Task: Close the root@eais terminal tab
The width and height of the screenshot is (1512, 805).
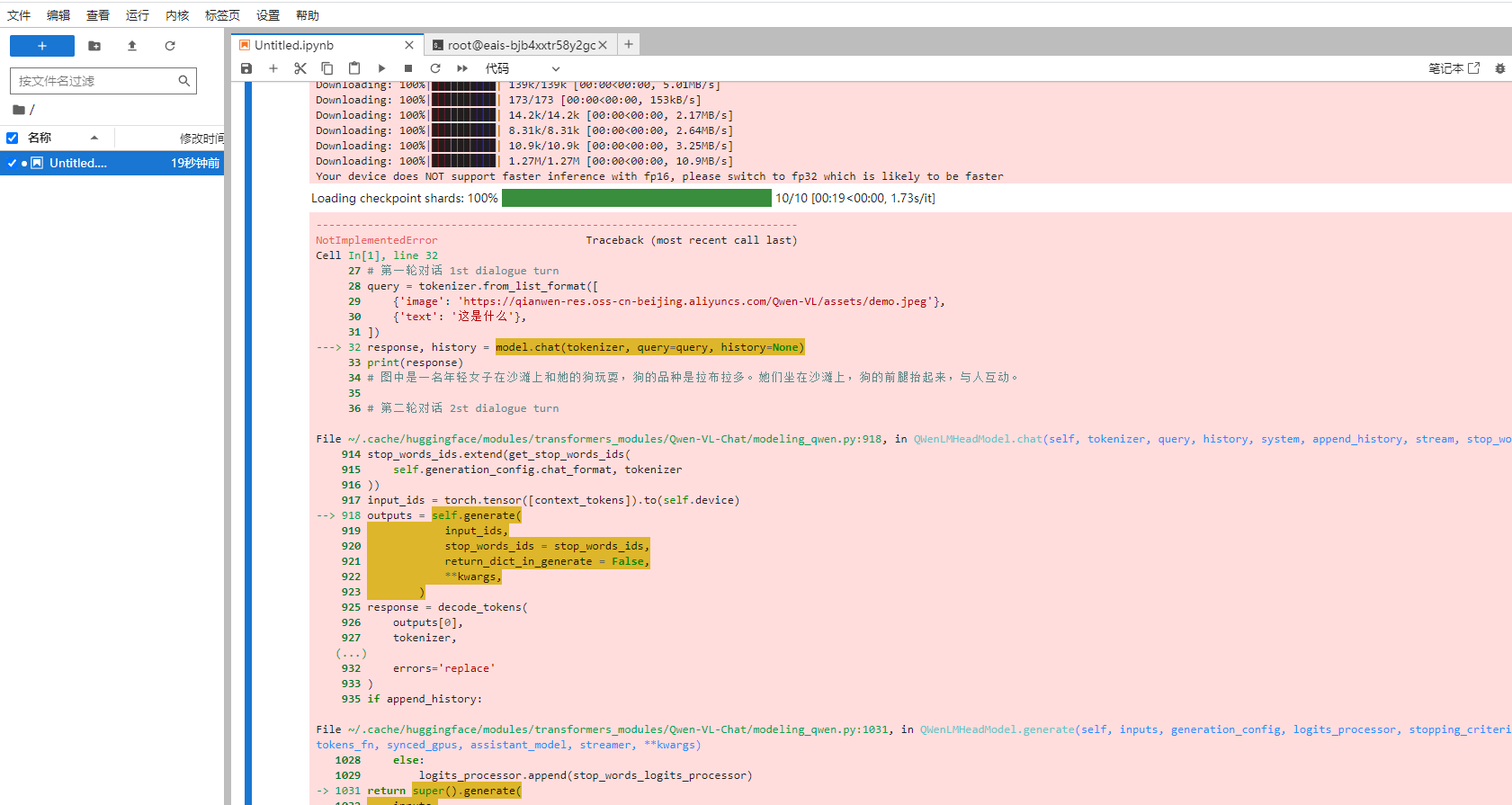Action: 603,45
